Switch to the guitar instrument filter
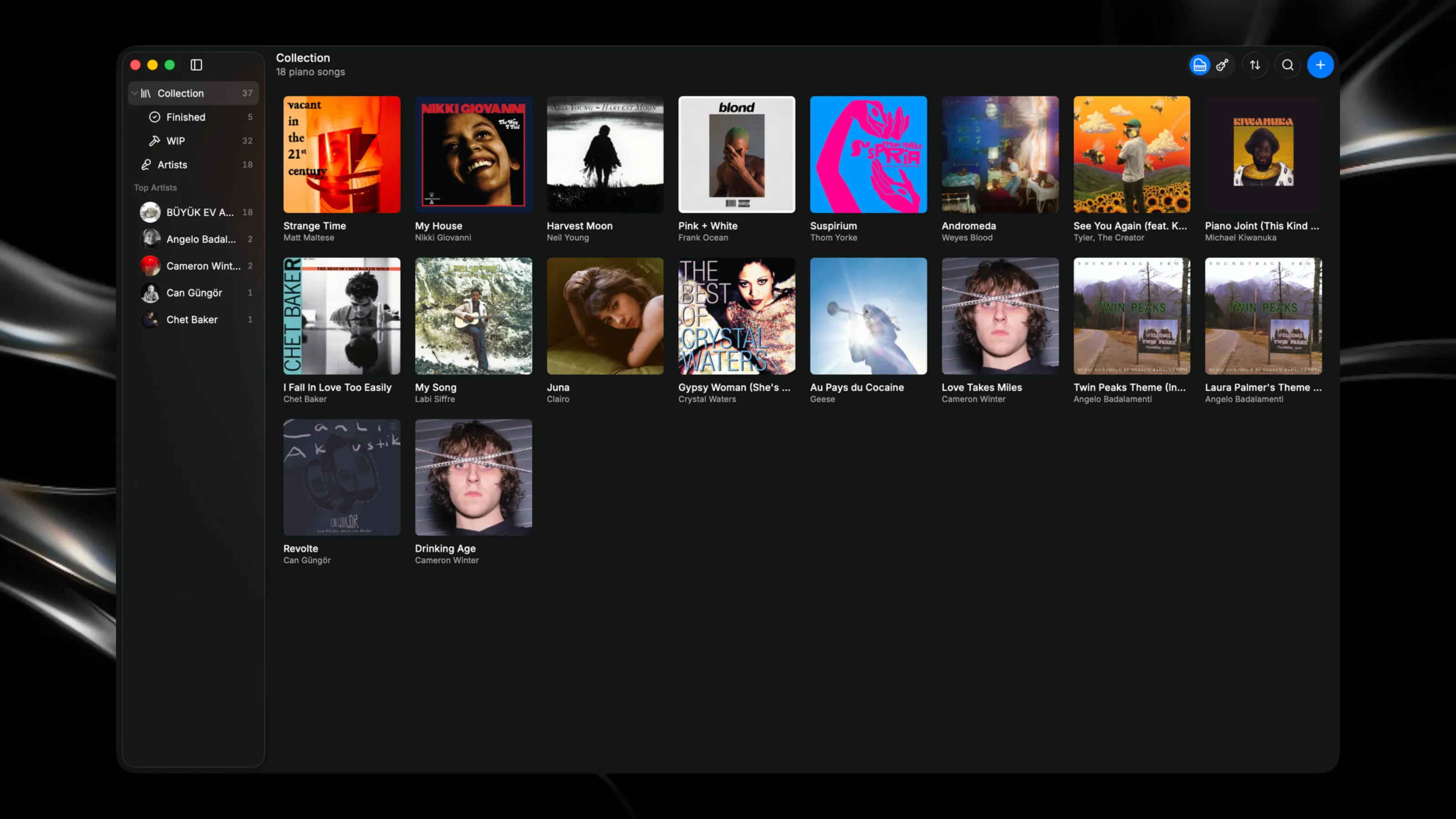Image resolution: width=1456 pixels, height=819 pixels. tap(1223, 65)
